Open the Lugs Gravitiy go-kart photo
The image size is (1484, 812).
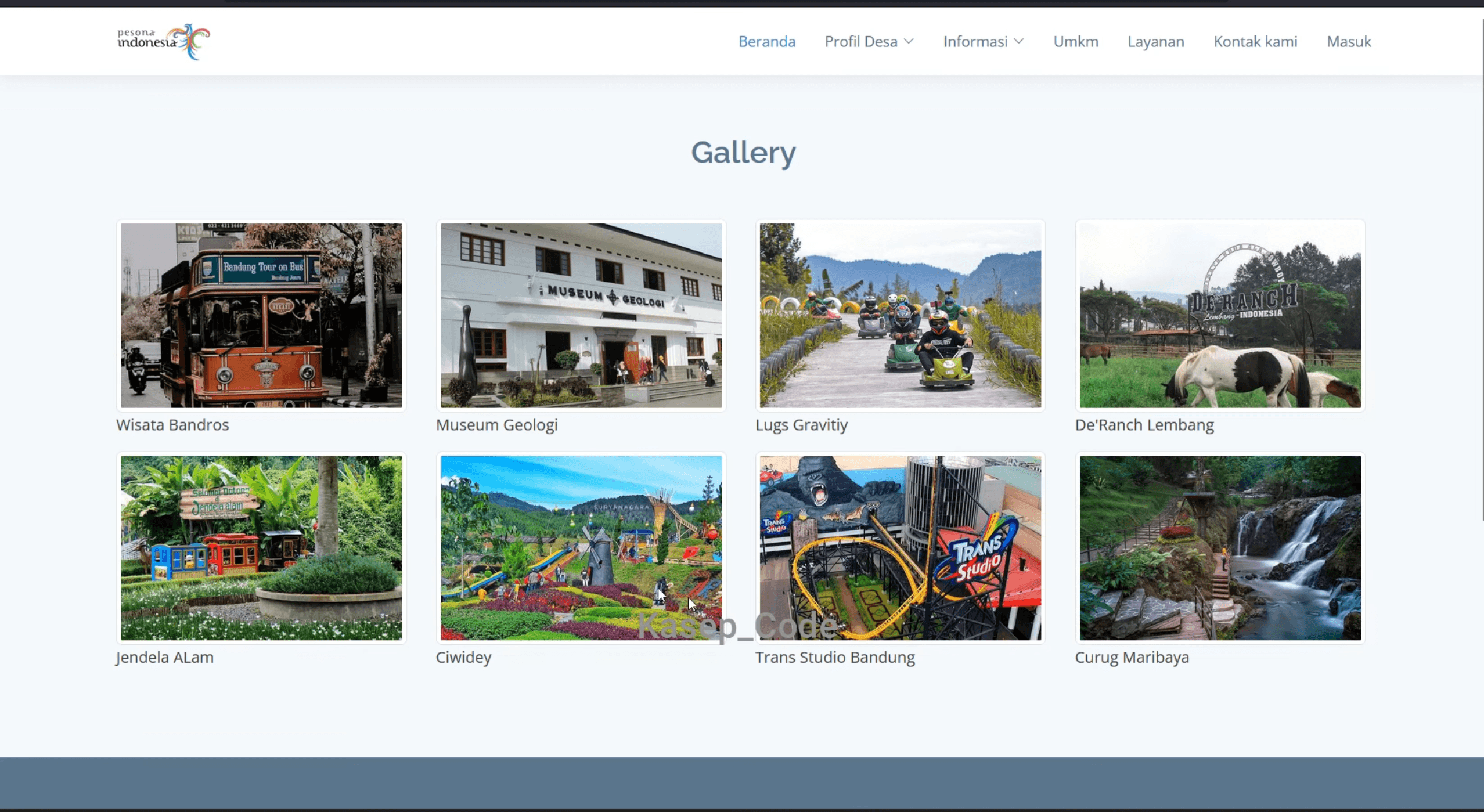[901, 315]
